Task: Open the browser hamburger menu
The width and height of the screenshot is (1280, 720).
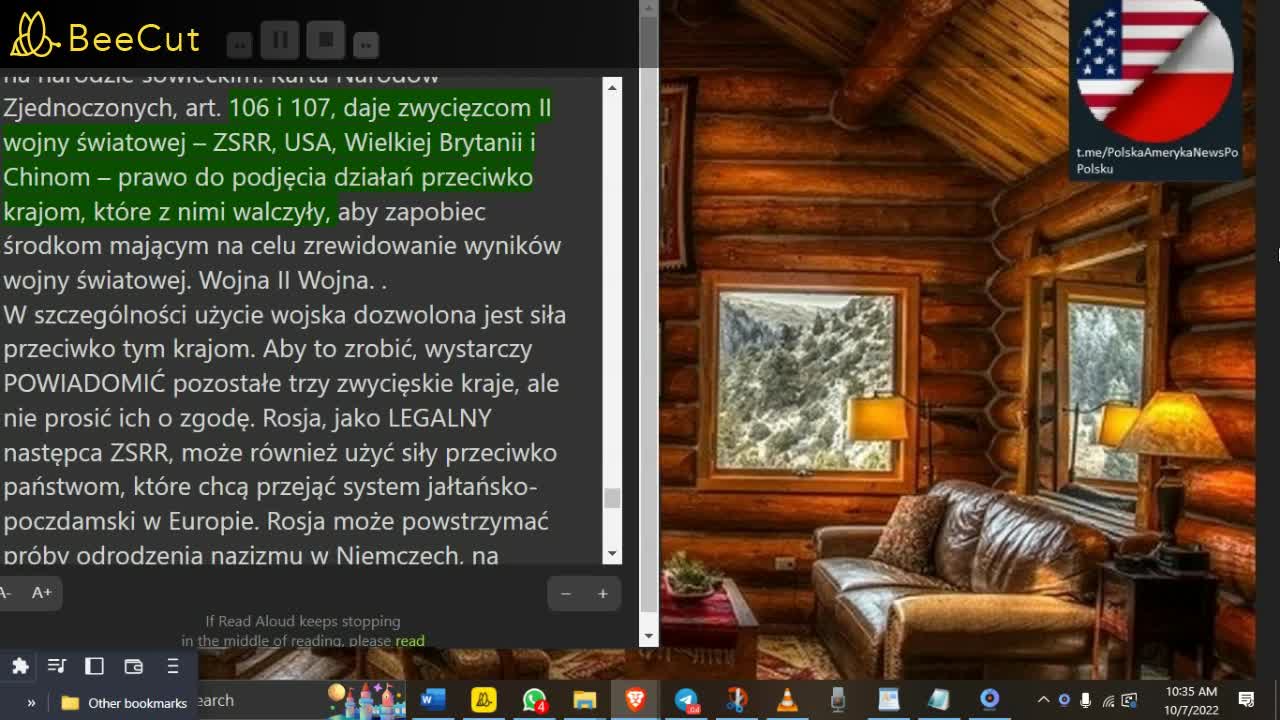Action: click(172, 666)
